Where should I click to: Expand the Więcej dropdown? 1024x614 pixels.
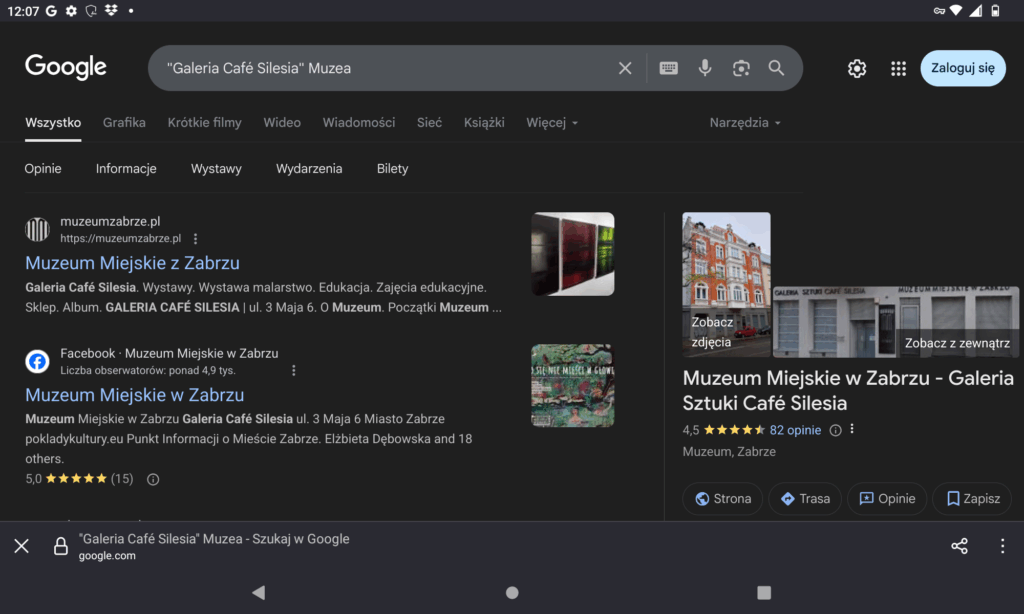pyautogui.click(x=552, y=123)
